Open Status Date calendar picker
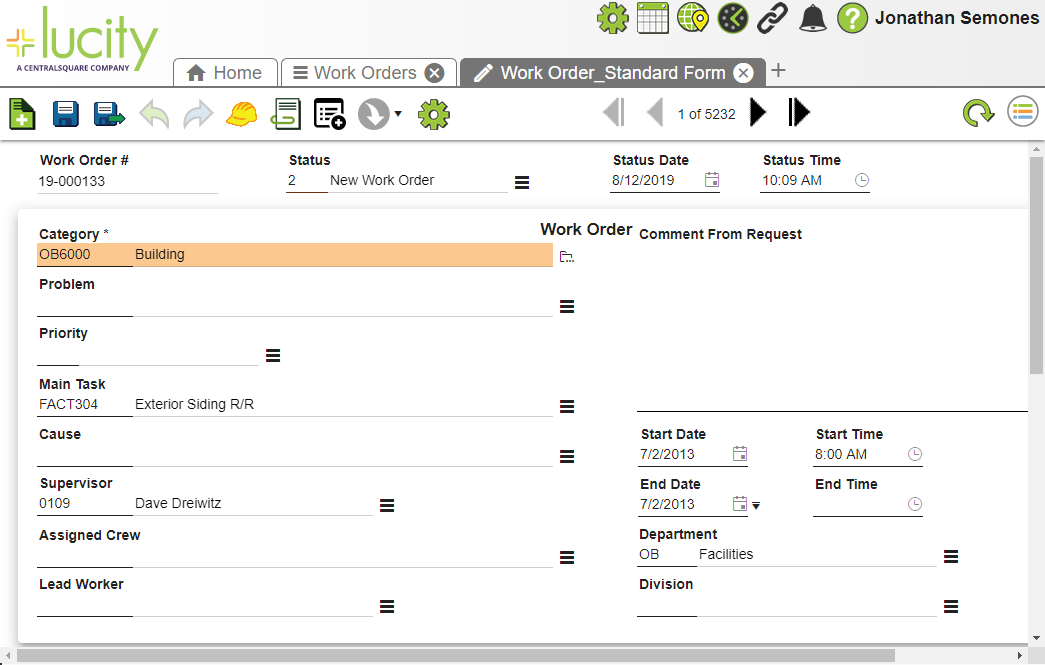The height and width of the screenshot is (665, 1045). tap(712, 180)
